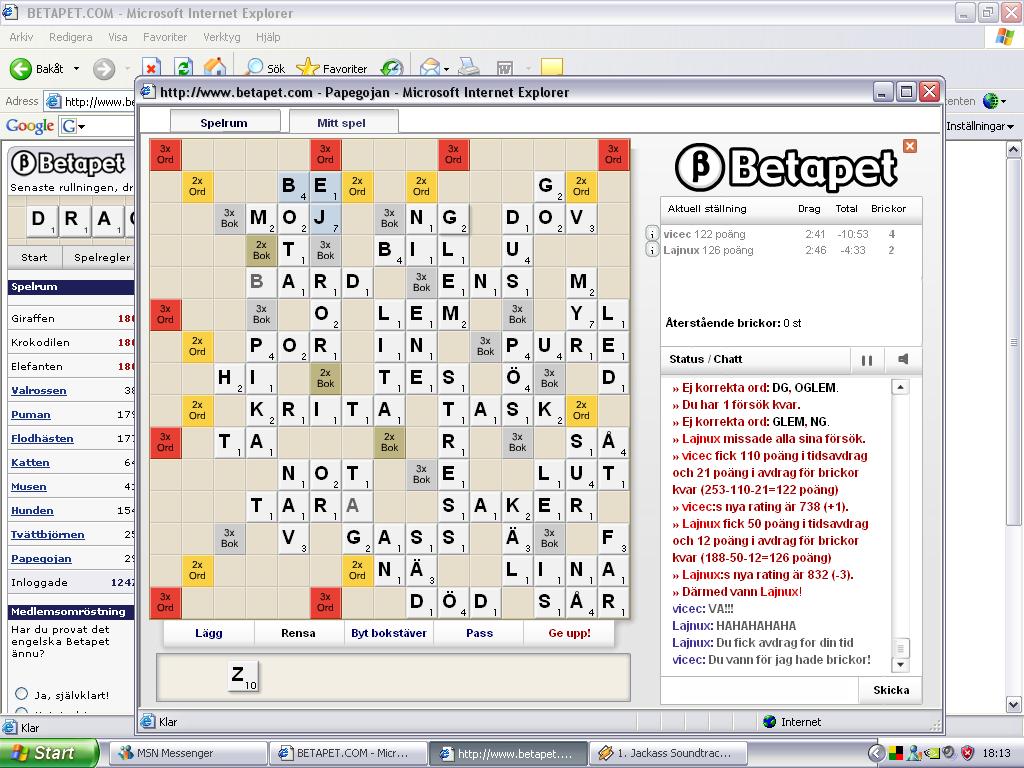Click the Pass button
The height and width of the screenshot is (768, 1024).
point(479,633)
